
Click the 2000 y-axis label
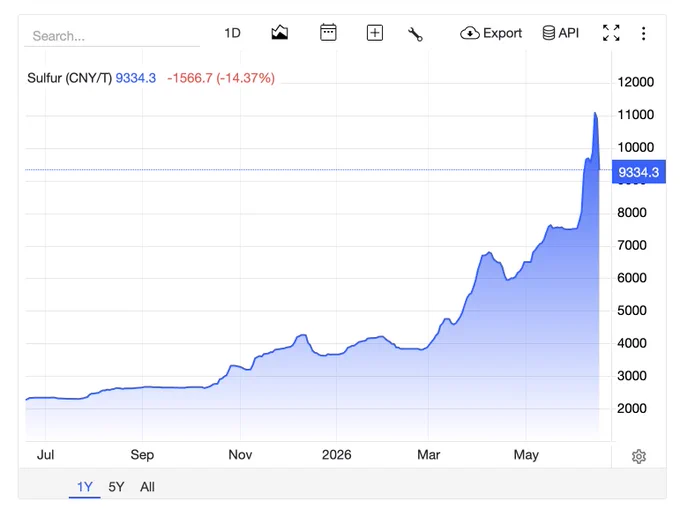(x=632, y=408)
